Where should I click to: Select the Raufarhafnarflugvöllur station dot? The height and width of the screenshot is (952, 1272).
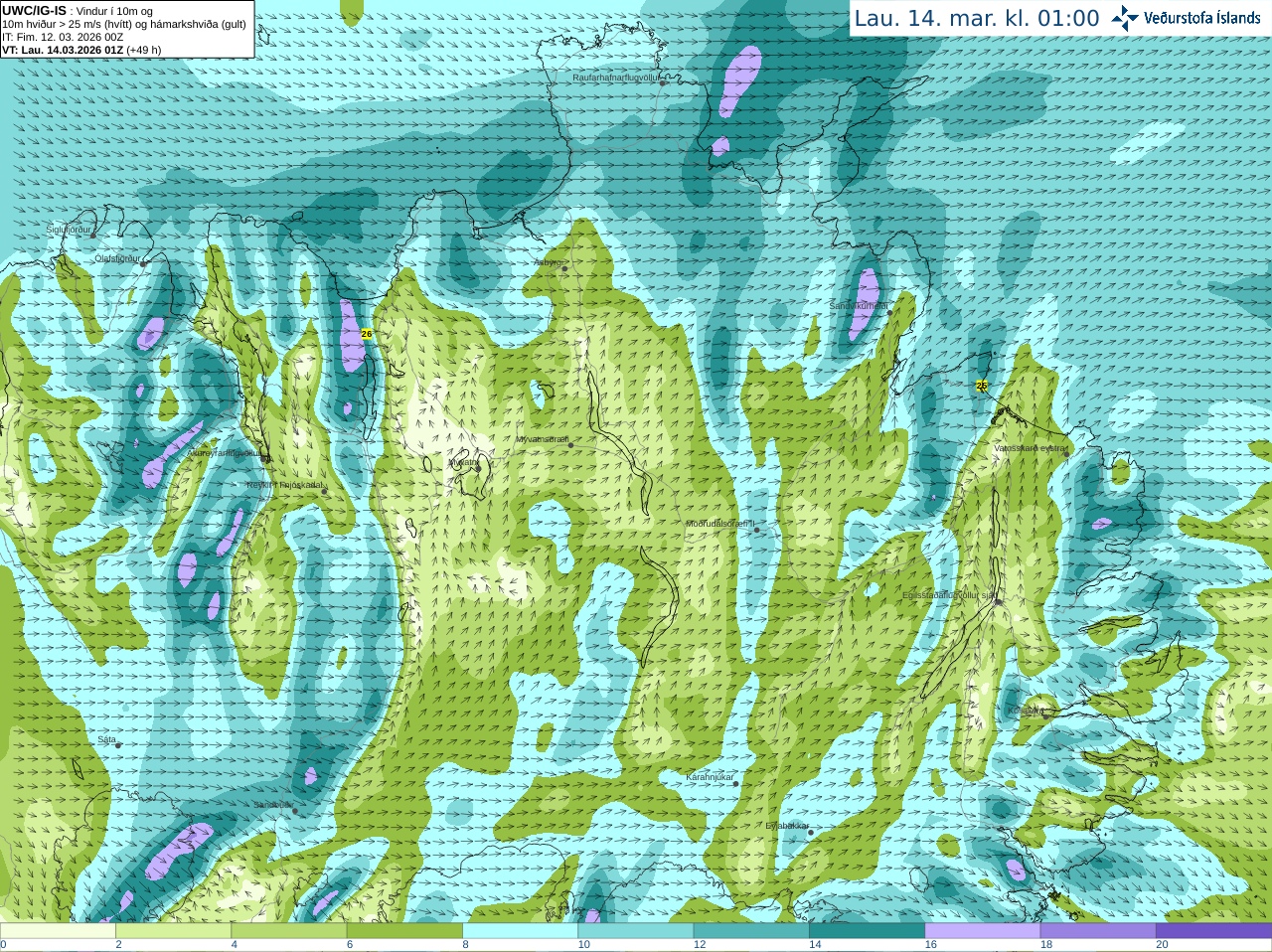(x=663, y=82)
